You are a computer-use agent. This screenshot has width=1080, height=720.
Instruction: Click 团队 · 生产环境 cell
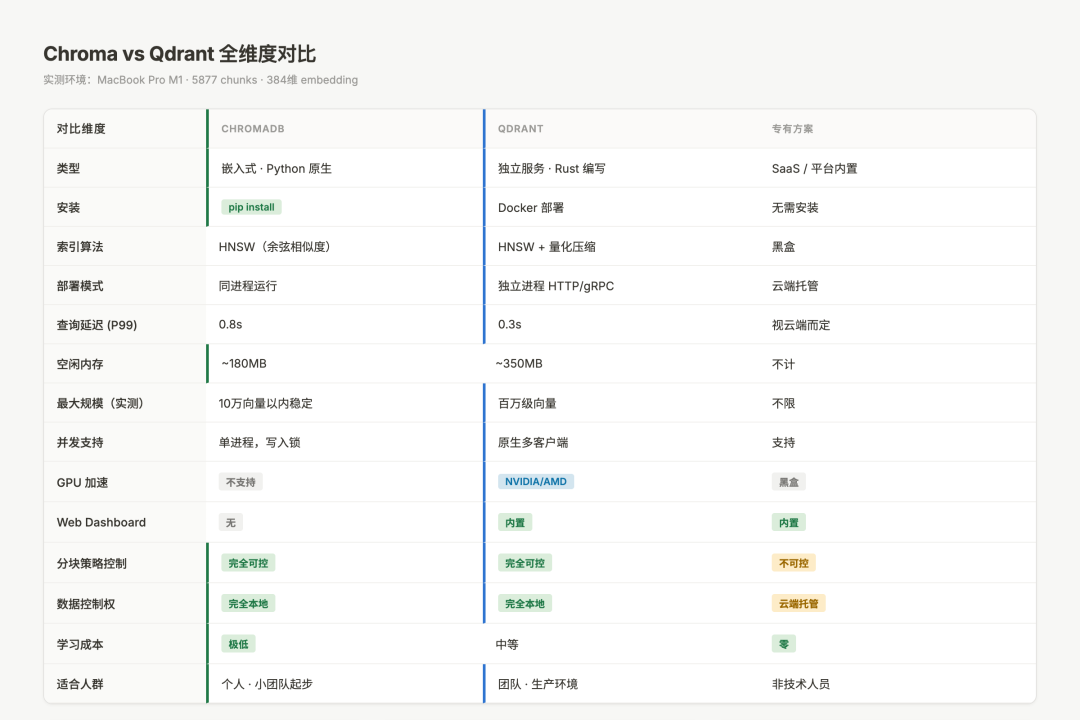(x=538, y=684)
